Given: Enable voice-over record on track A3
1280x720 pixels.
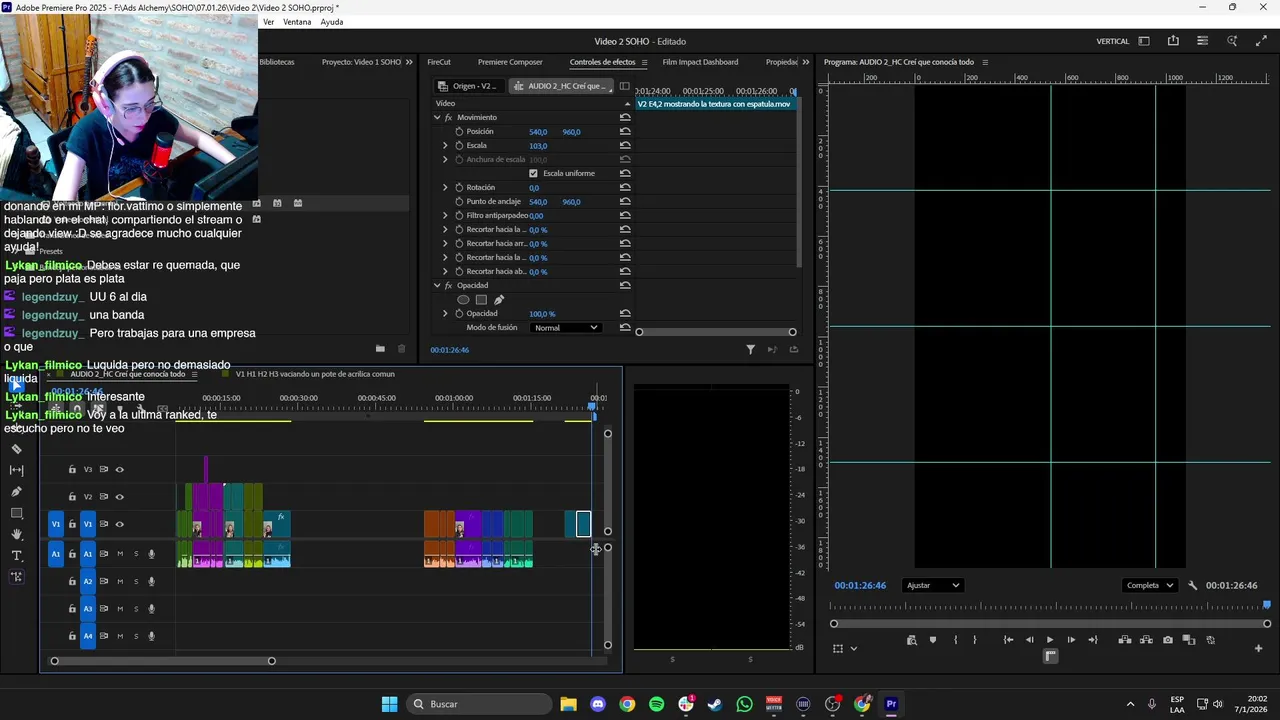Looking at the screenshot, I should coord(152,608).
